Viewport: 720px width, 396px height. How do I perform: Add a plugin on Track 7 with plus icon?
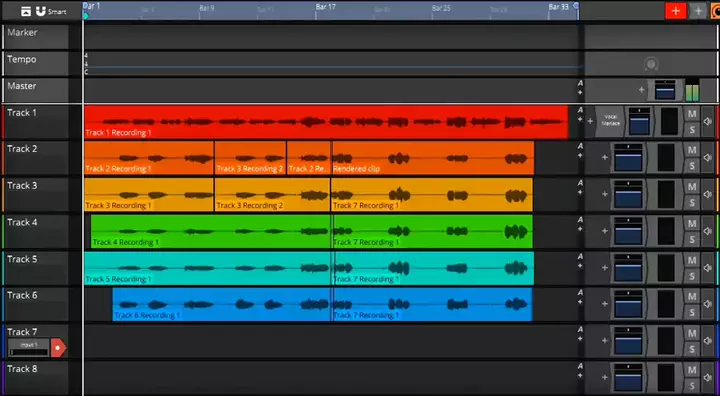point(605,341)
